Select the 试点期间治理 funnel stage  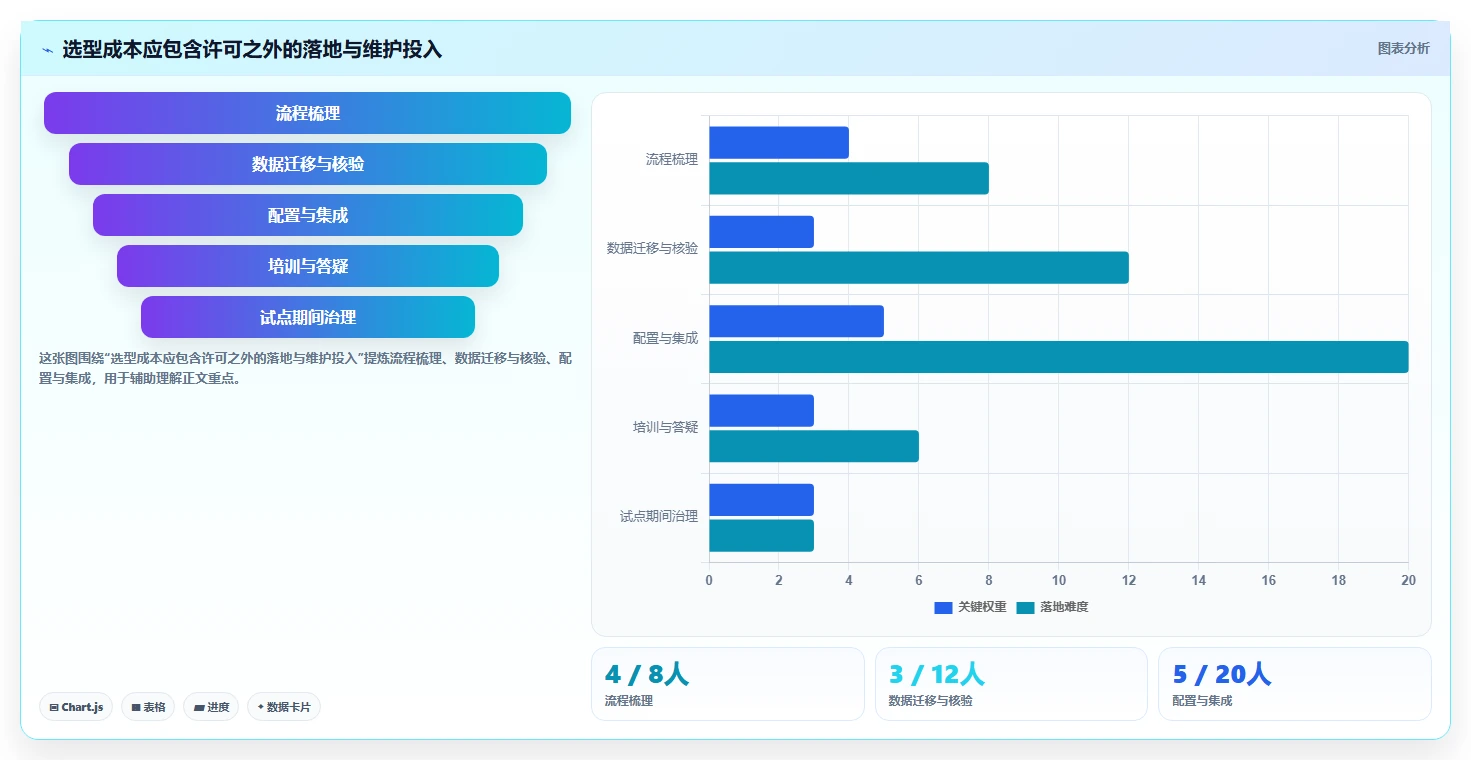(x=307, y=317)
